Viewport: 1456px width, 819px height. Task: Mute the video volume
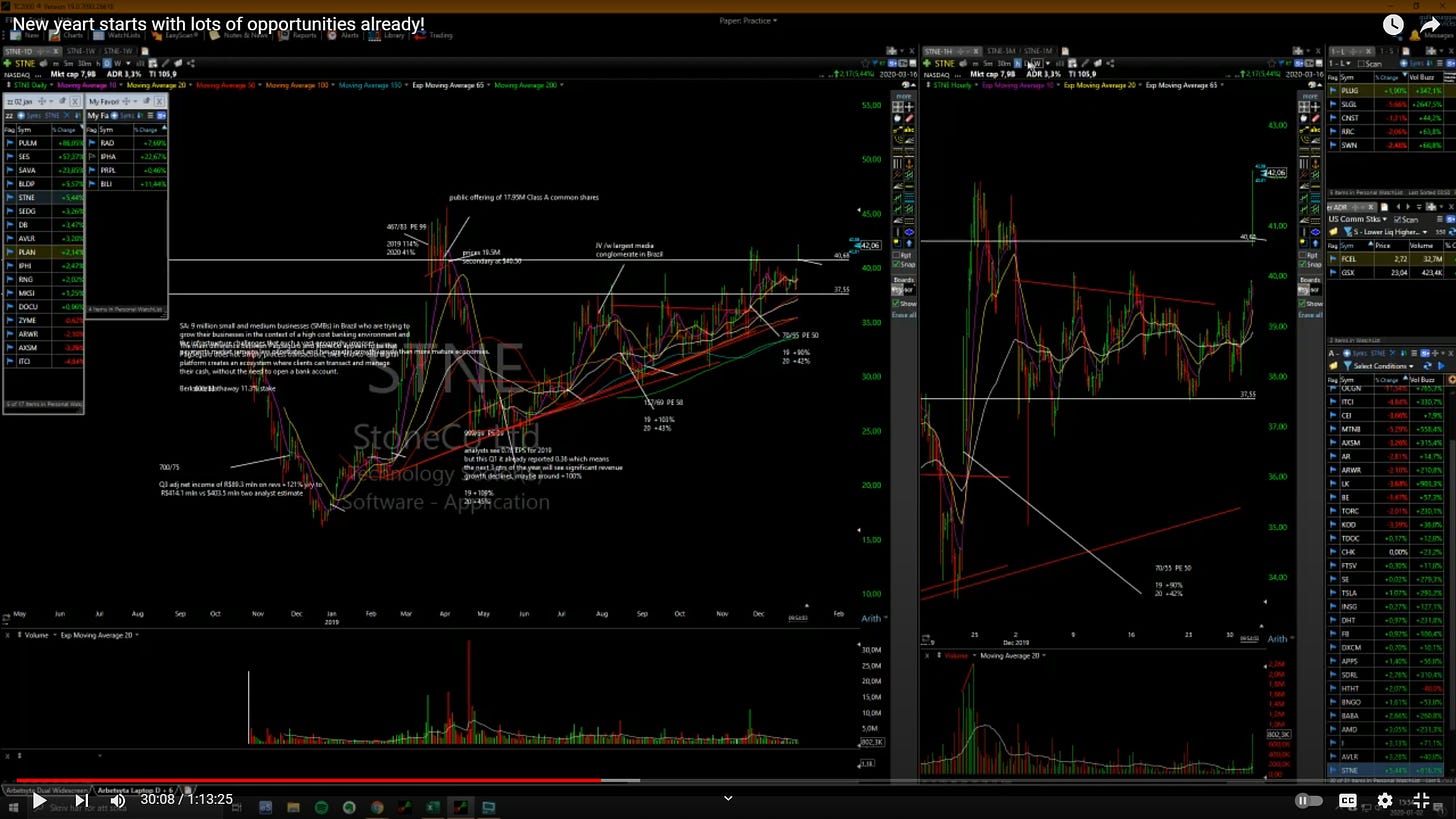click(x=118, y=800)
